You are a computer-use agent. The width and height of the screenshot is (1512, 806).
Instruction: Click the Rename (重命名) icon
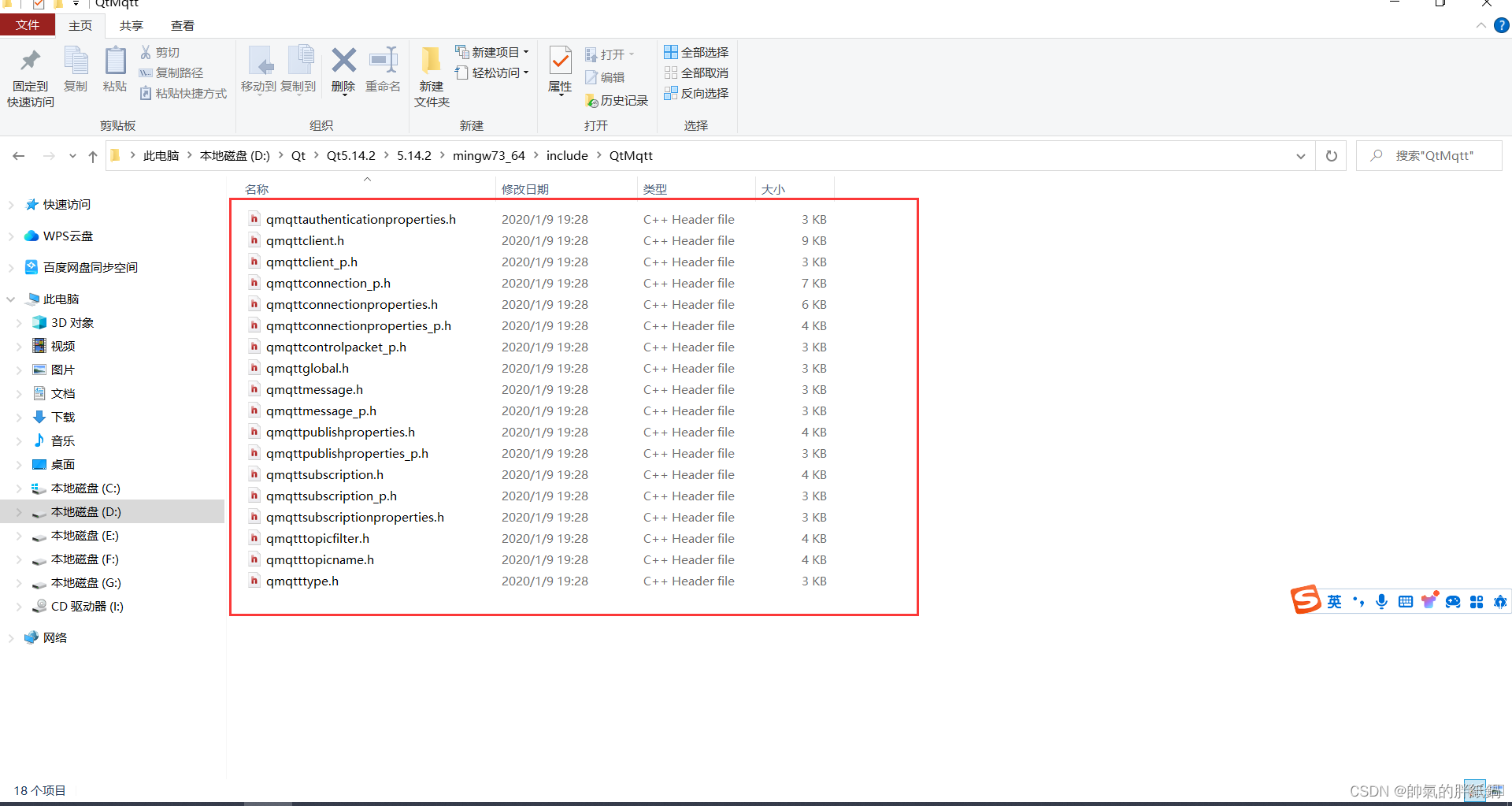click(x=384, y=61)
